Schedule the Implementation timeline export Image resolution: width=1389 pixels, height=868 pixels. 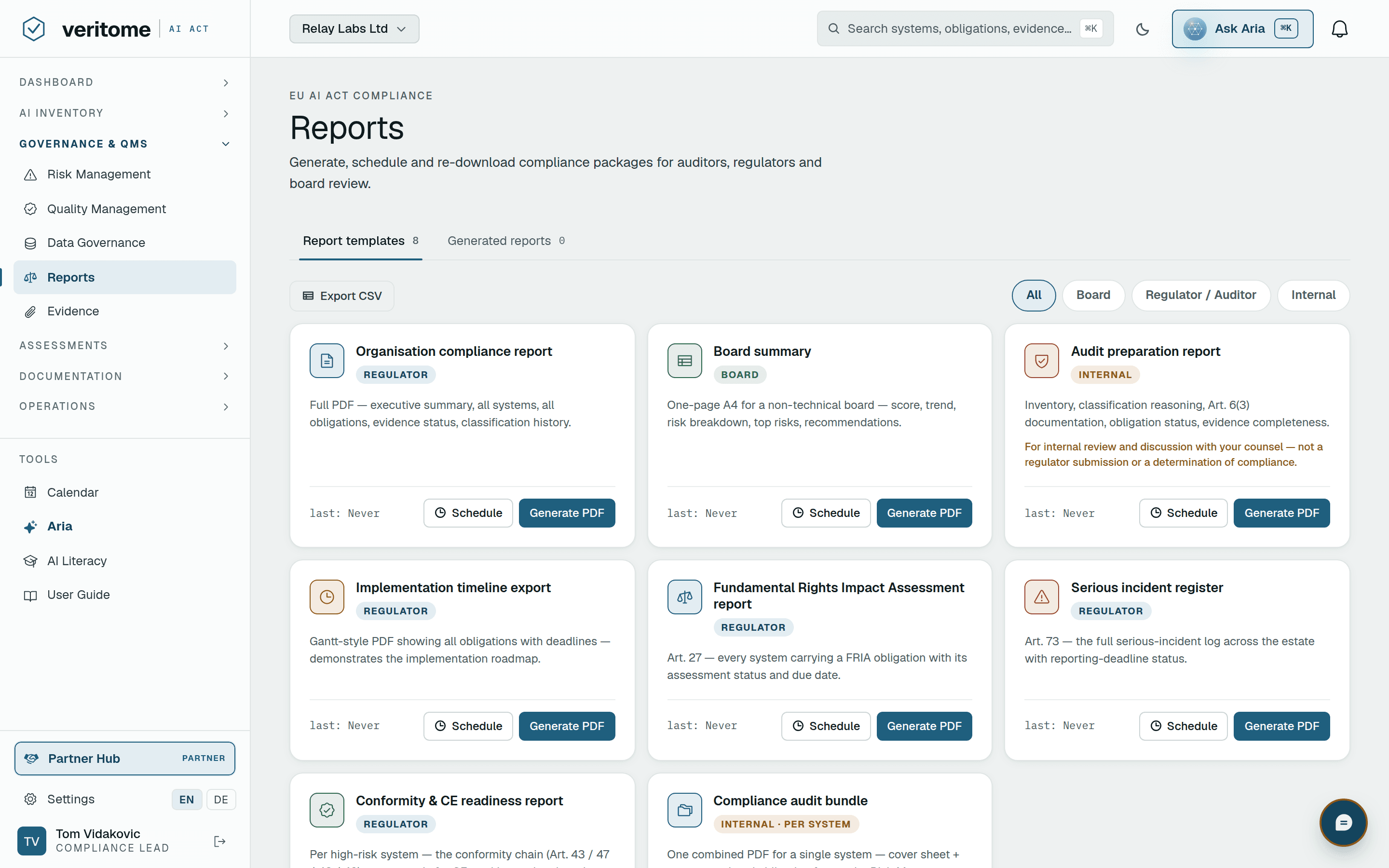point(468,726)
